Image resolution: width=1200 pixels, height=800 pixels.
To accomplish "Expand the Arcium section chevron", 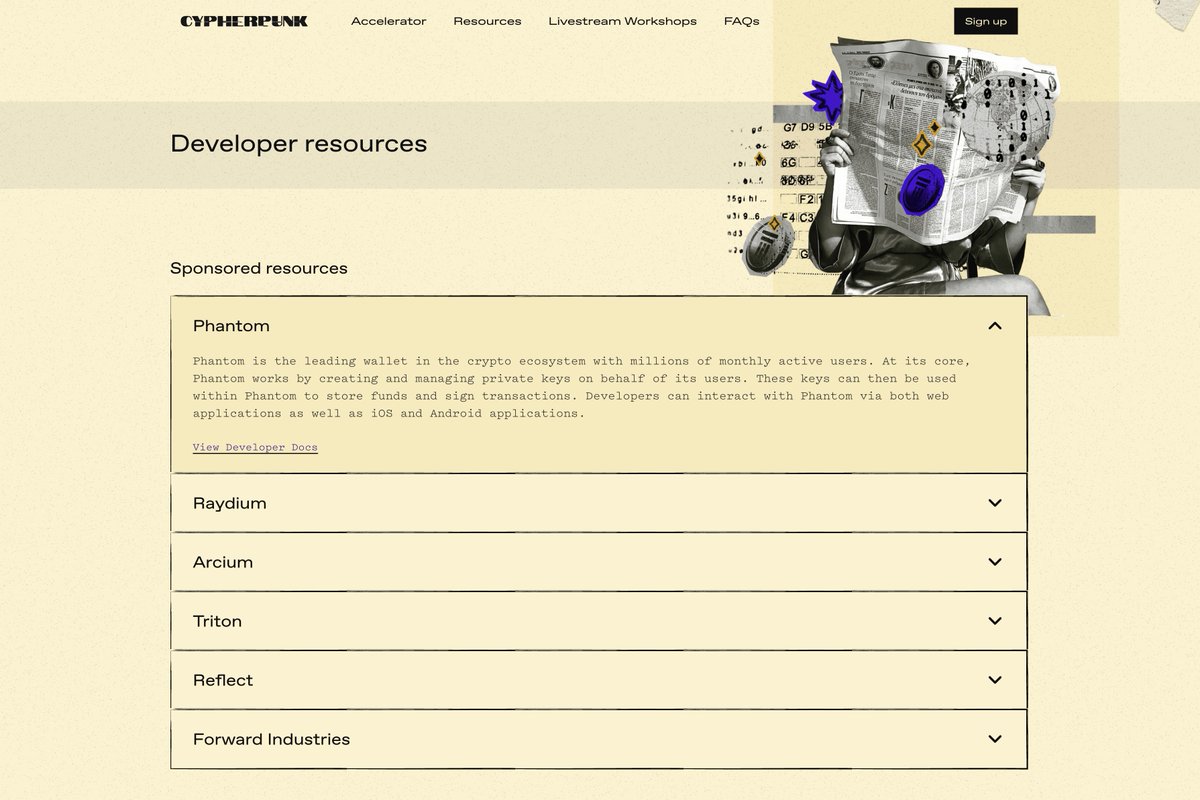I will click(994, 562).
